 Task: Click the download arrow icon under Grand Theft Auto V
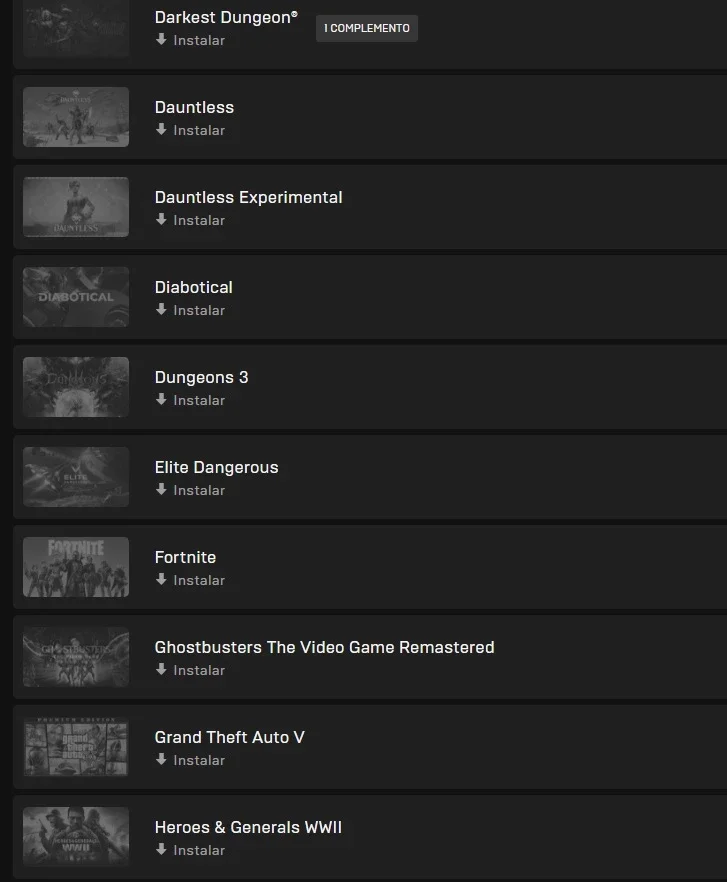pos(161,759)
